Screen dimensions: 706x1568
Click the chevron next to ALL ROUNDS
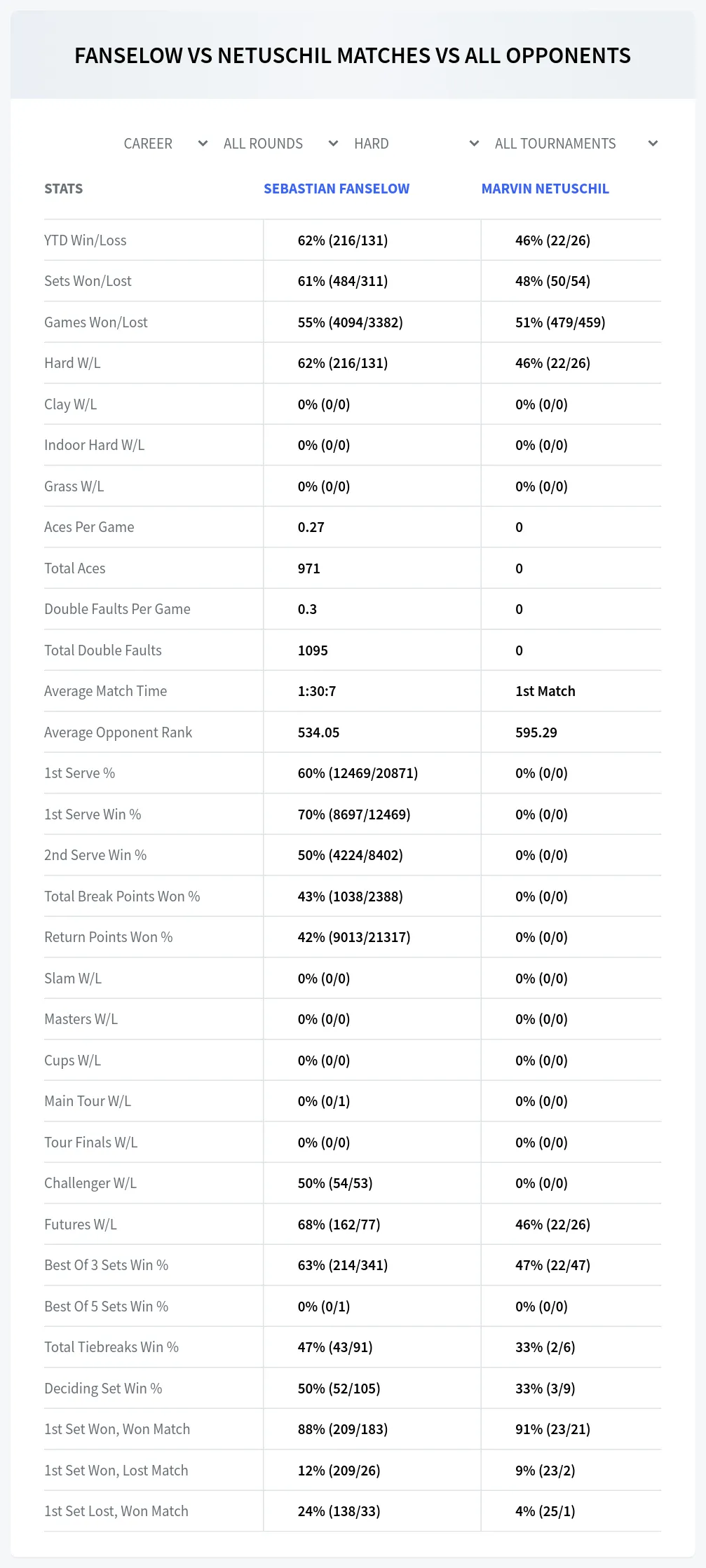click(x=333, y=144)
